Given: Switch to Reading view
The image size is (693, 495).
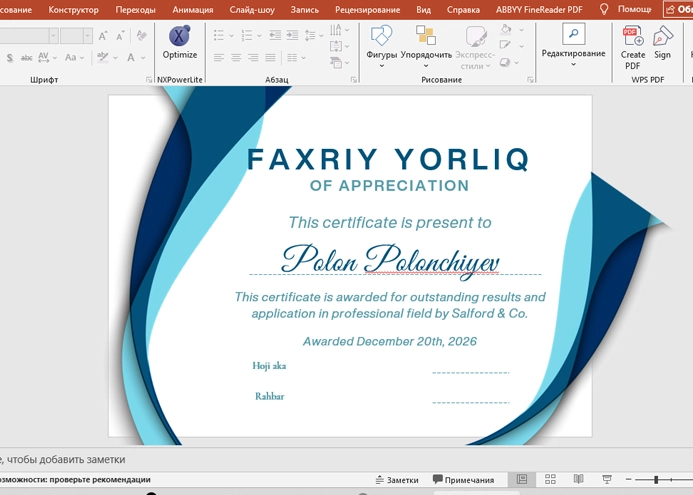Looking at the screenshot, I should tap(578, 480).
